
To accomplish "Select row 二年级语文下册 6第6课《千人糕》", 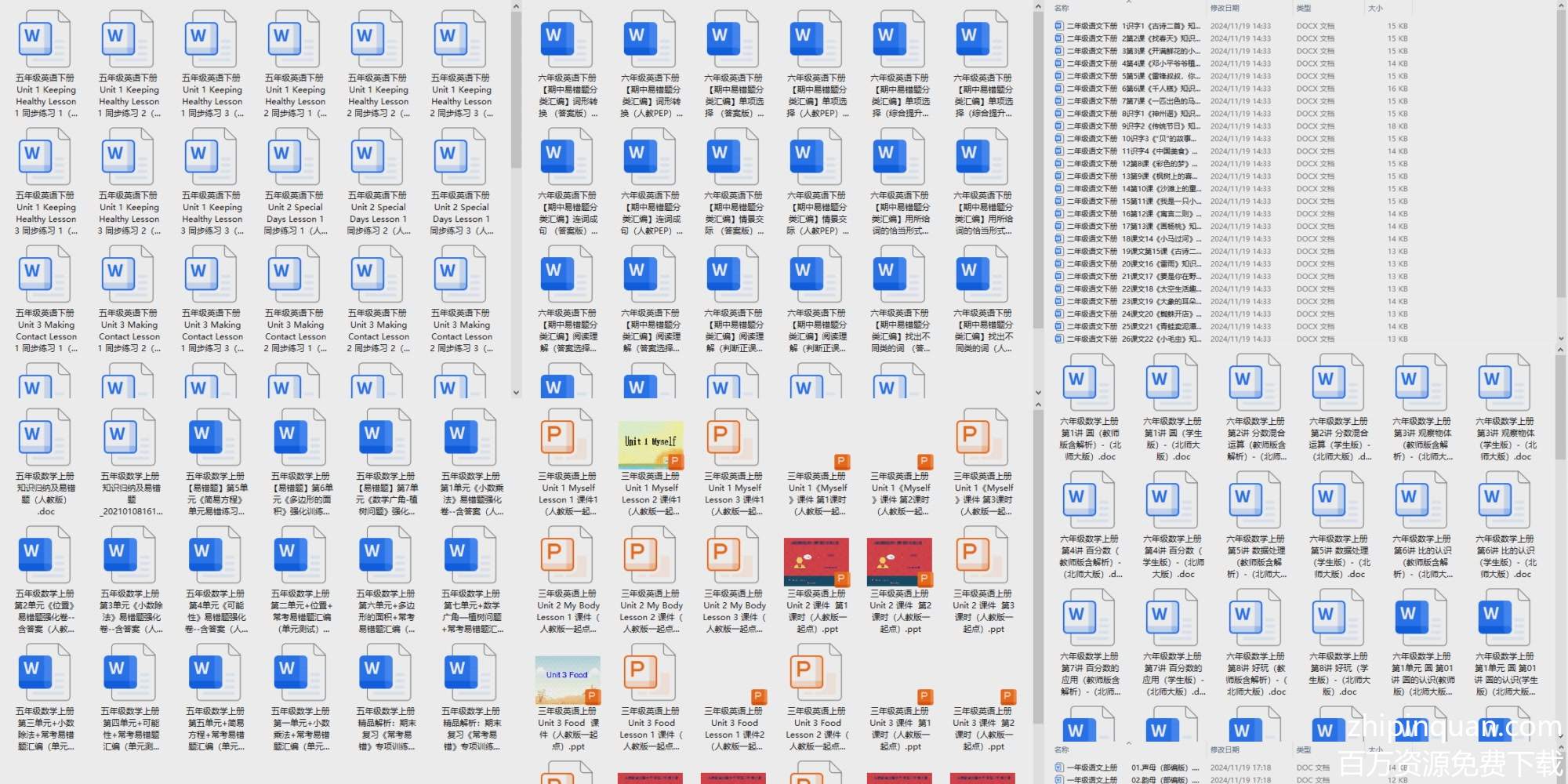I will click(x=1232, y=89).
